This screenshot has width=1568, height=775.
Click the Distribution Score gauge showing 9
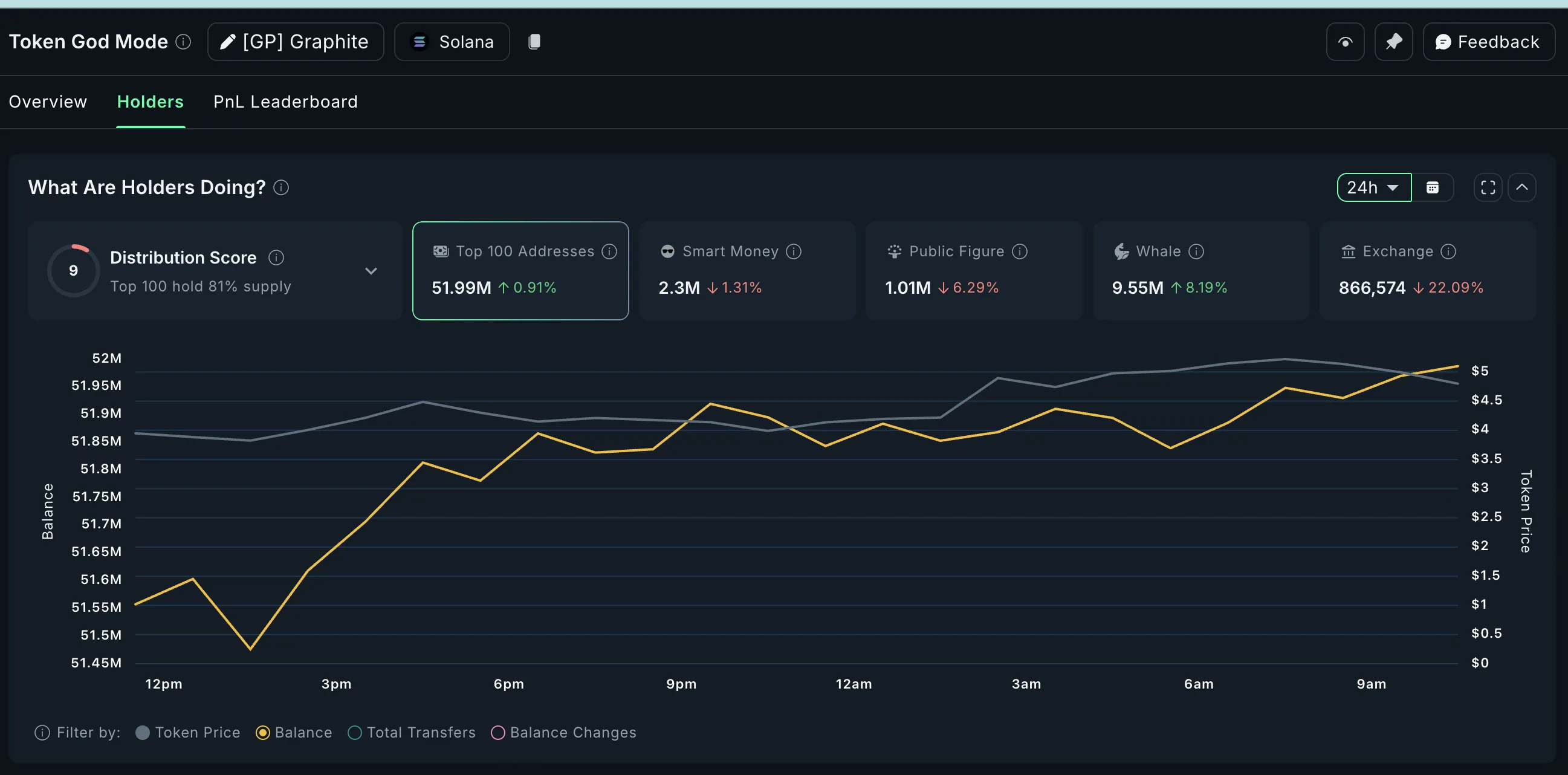pyautogui.click(x=73, y=270)
